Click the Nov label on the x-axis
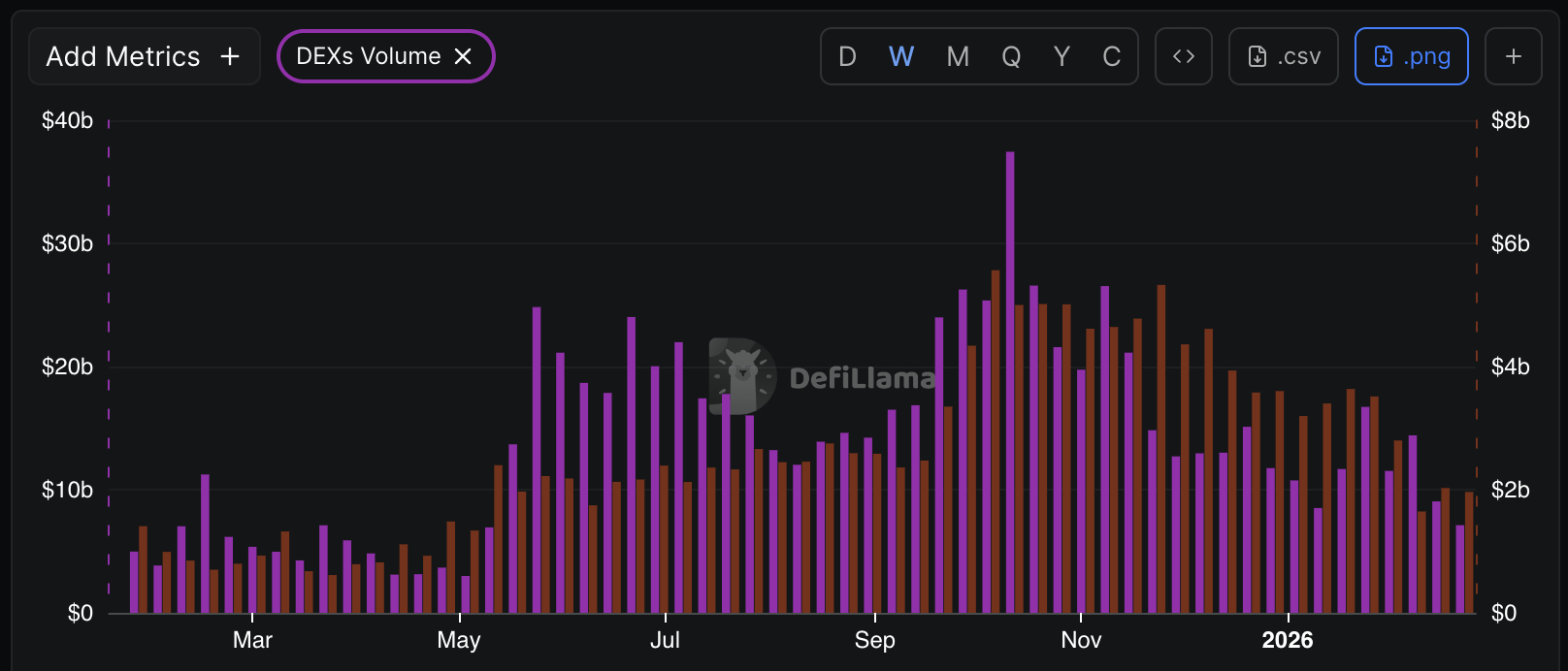 click(1081, 640)
